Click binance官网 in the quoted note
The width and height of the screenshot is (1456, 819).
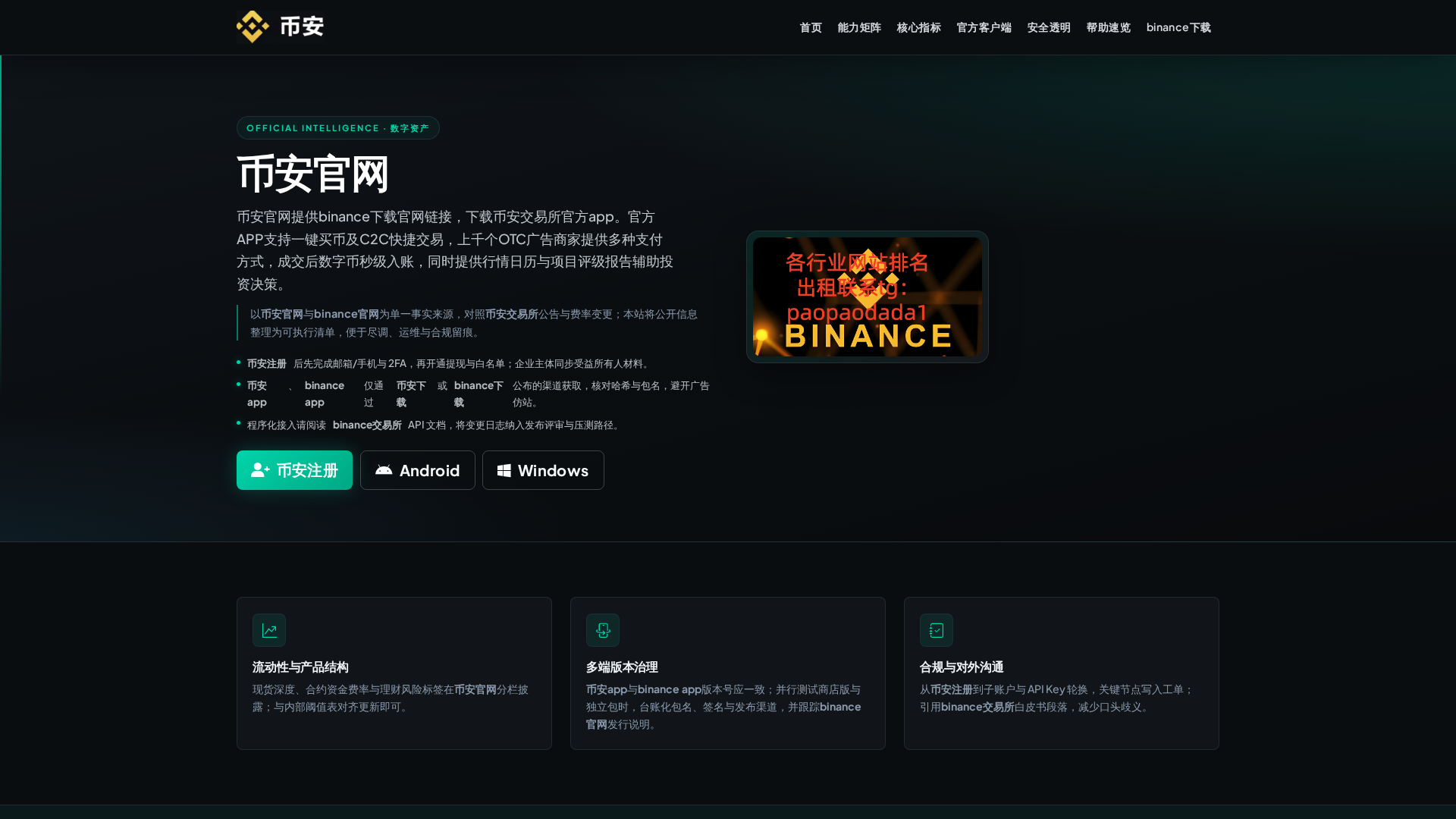click(x=347, y=314)
